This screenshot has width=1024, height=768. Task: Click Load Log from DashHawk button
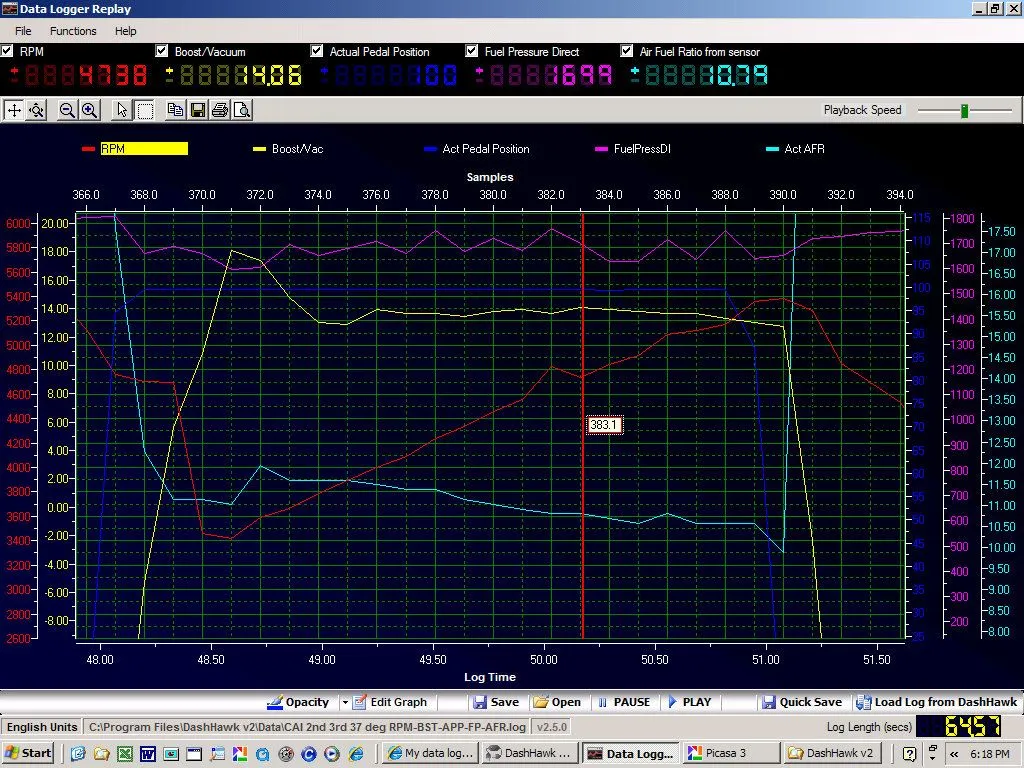tap(936, 702)
